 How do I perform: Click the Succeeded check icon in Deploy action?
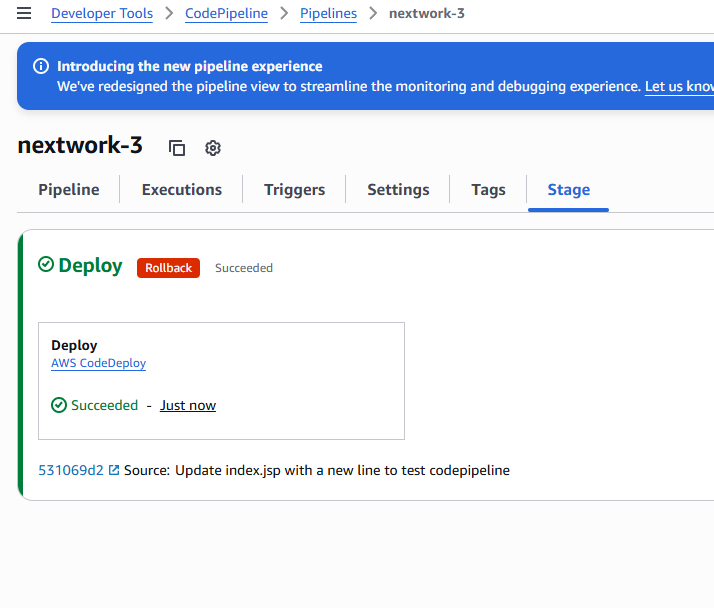point(59,405)
